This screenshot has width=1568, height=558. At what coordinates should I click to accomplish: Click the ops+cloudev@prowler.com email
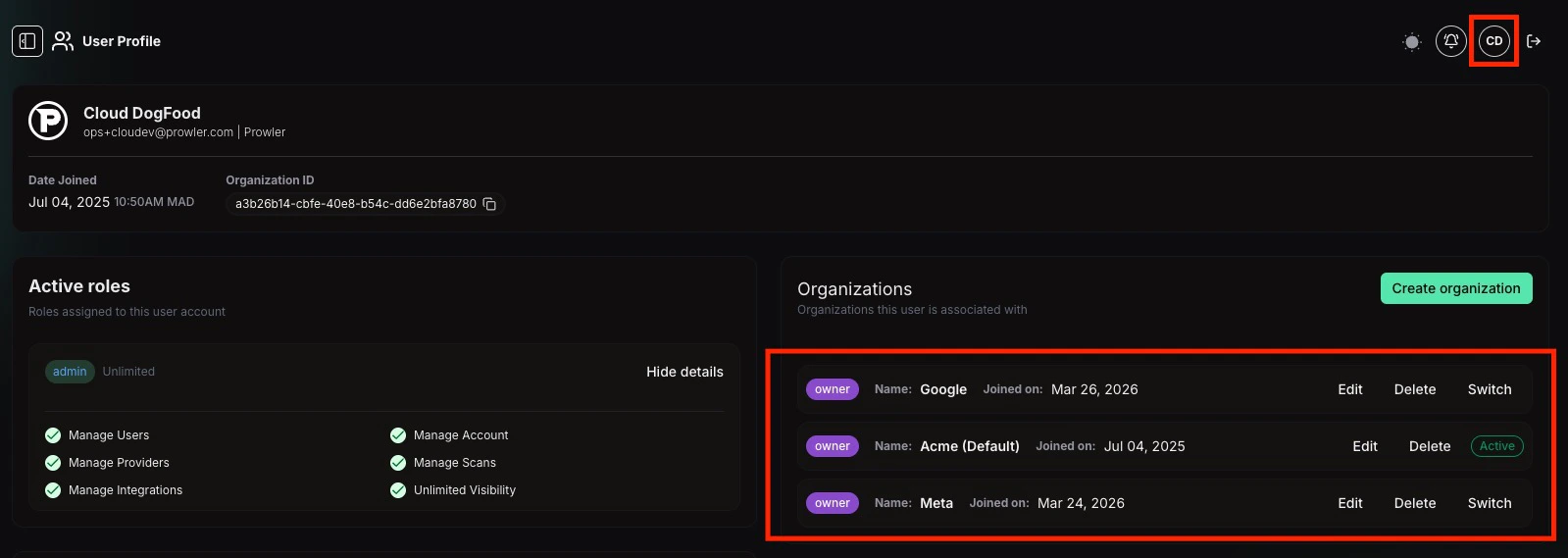pos(158,132)
